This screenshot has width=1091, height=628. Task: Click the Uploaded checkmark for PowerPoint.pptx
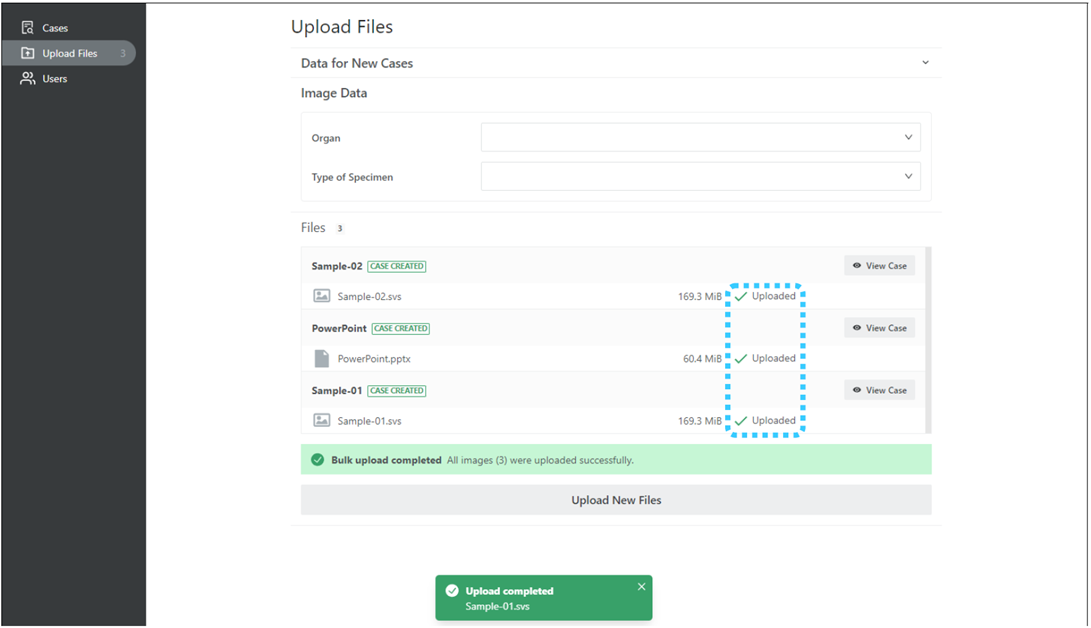tap(741, 359)
